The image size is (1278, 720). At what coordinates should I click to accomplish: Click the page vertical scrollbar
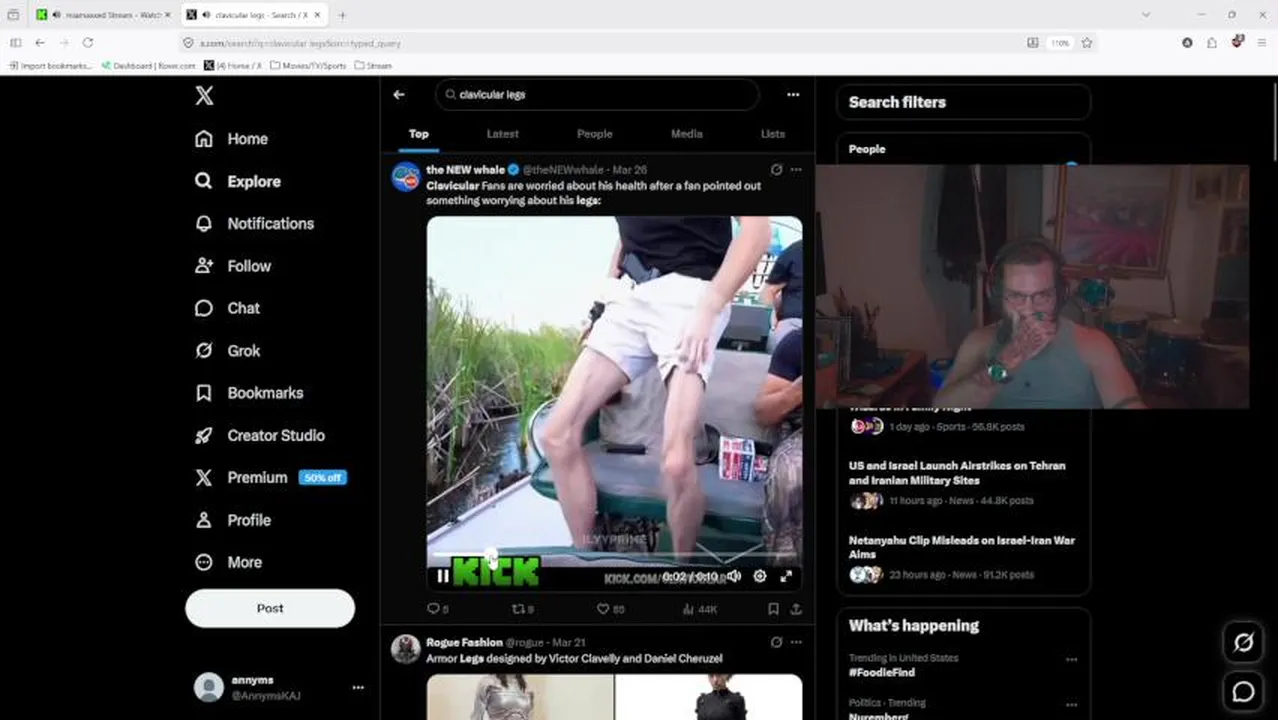coord(1273,120)
